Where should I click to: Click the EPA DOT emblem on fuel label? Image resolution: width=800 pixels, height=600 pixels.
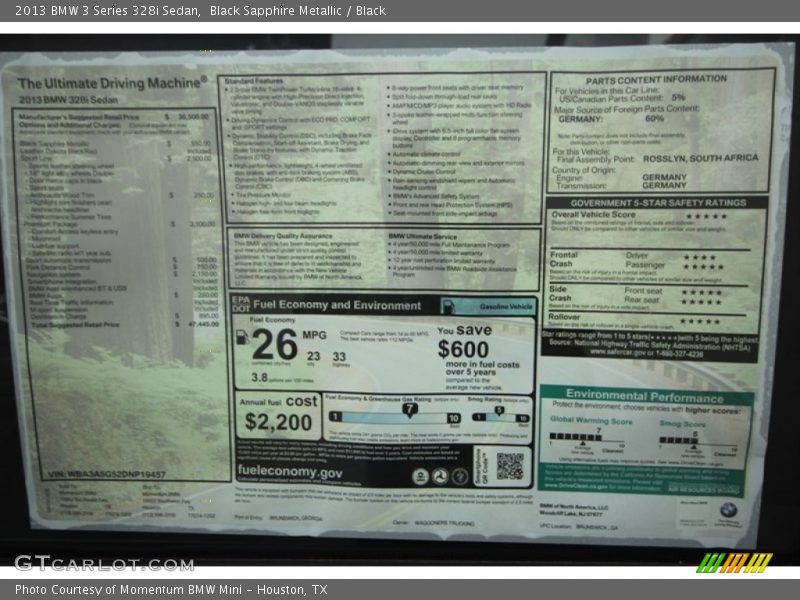pyautogui.click(x=240, y=303)
